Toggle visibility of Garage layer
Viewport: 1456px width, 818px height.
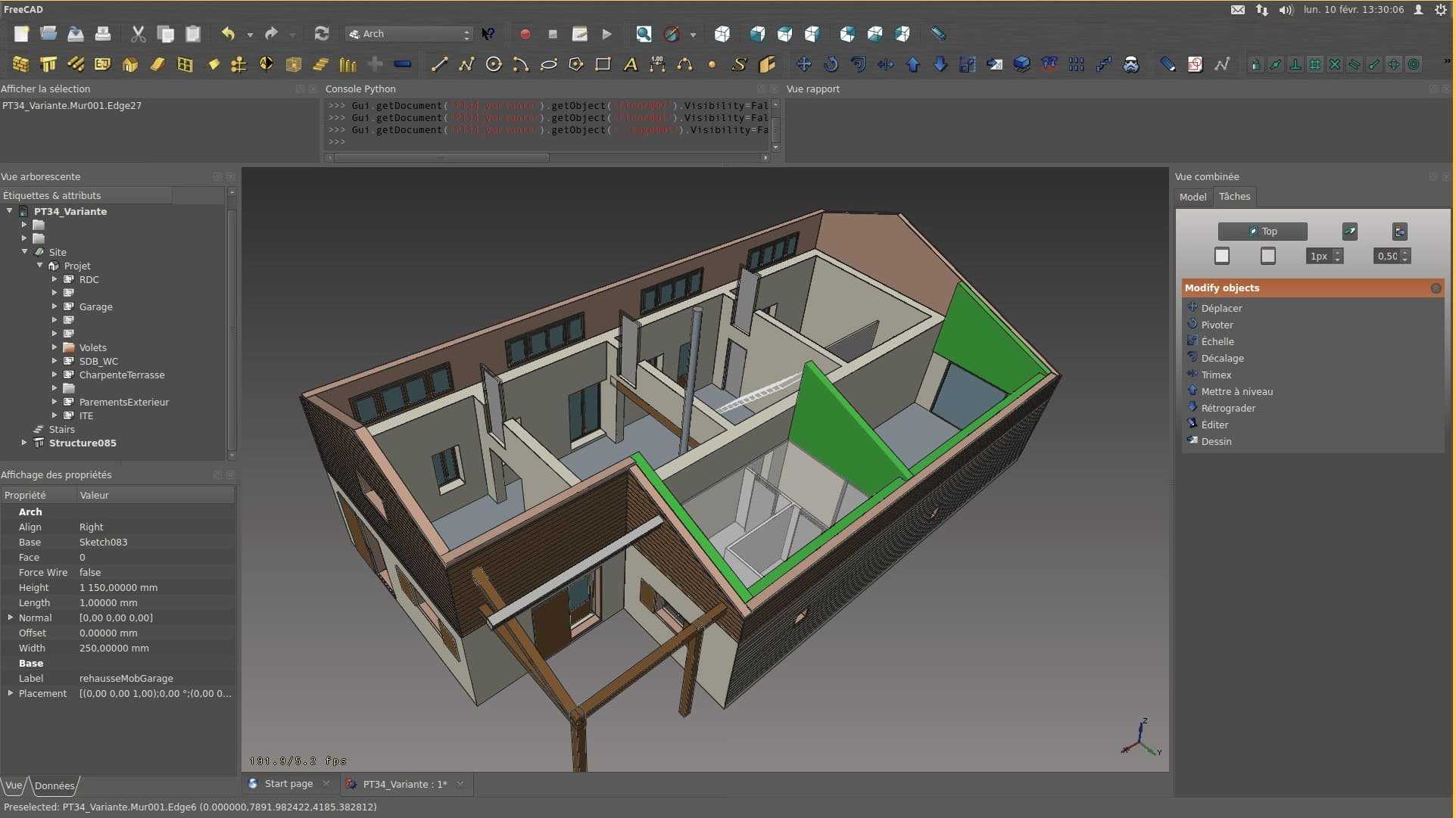click(x=95, y=306)
